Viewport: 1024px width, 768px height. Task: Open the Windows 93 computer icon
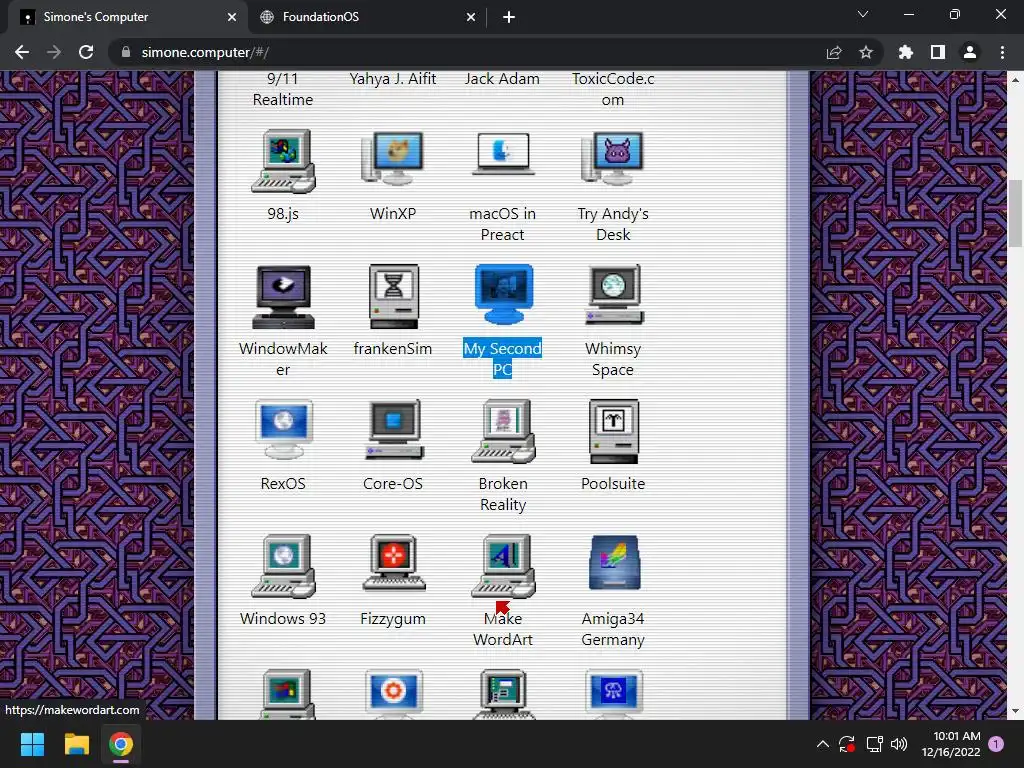pos(283,566)
